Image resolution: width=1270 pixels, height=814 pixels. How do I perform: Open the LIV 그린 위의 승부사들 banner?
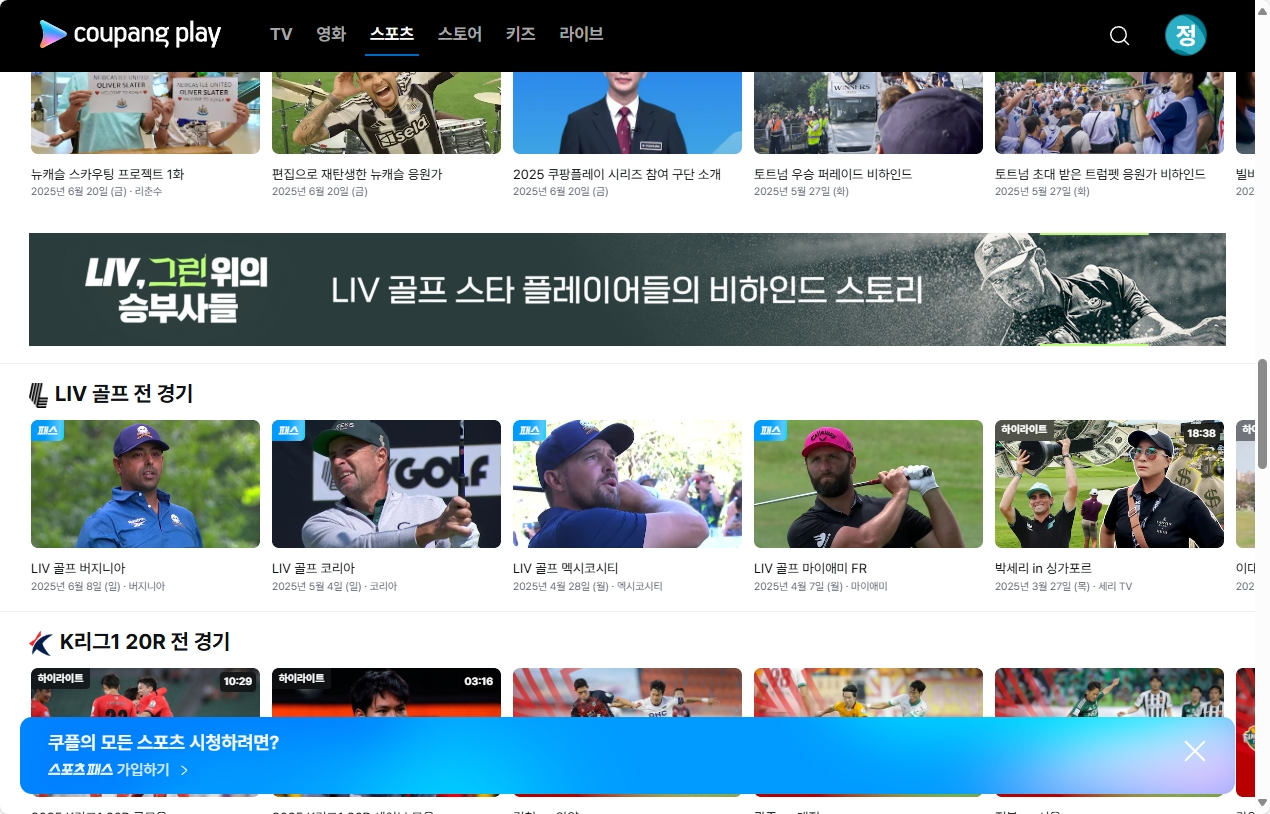click(627, 290)
